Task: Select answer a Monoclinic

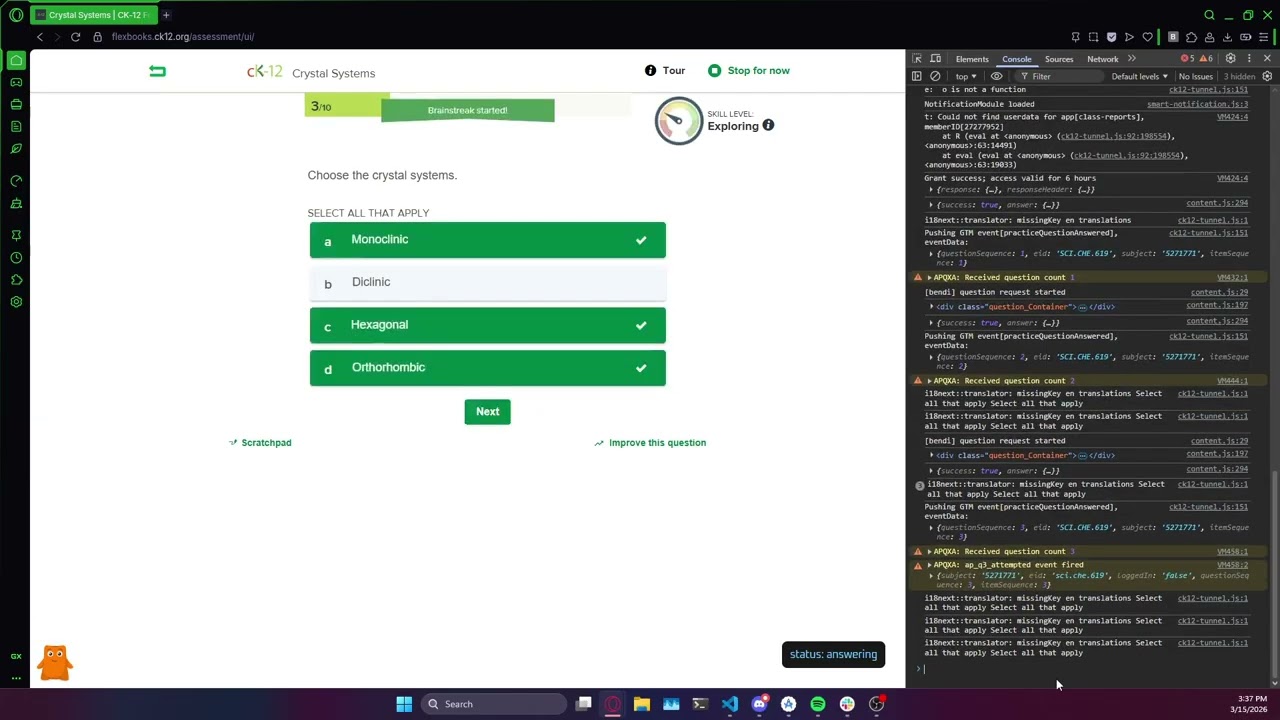Action: tap(487, 240)
